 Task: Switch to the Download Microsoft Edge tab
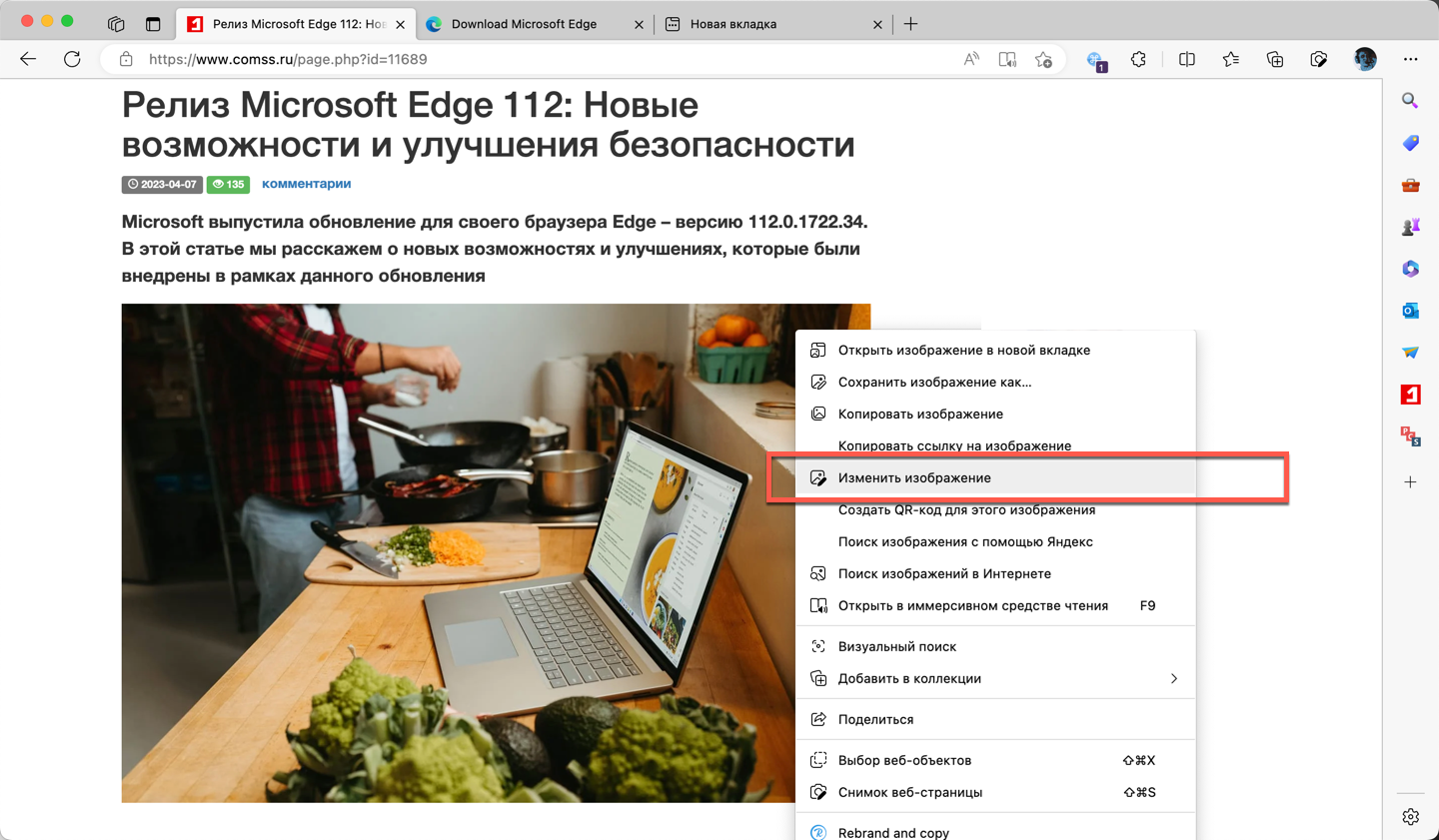[x=535, y=24]
